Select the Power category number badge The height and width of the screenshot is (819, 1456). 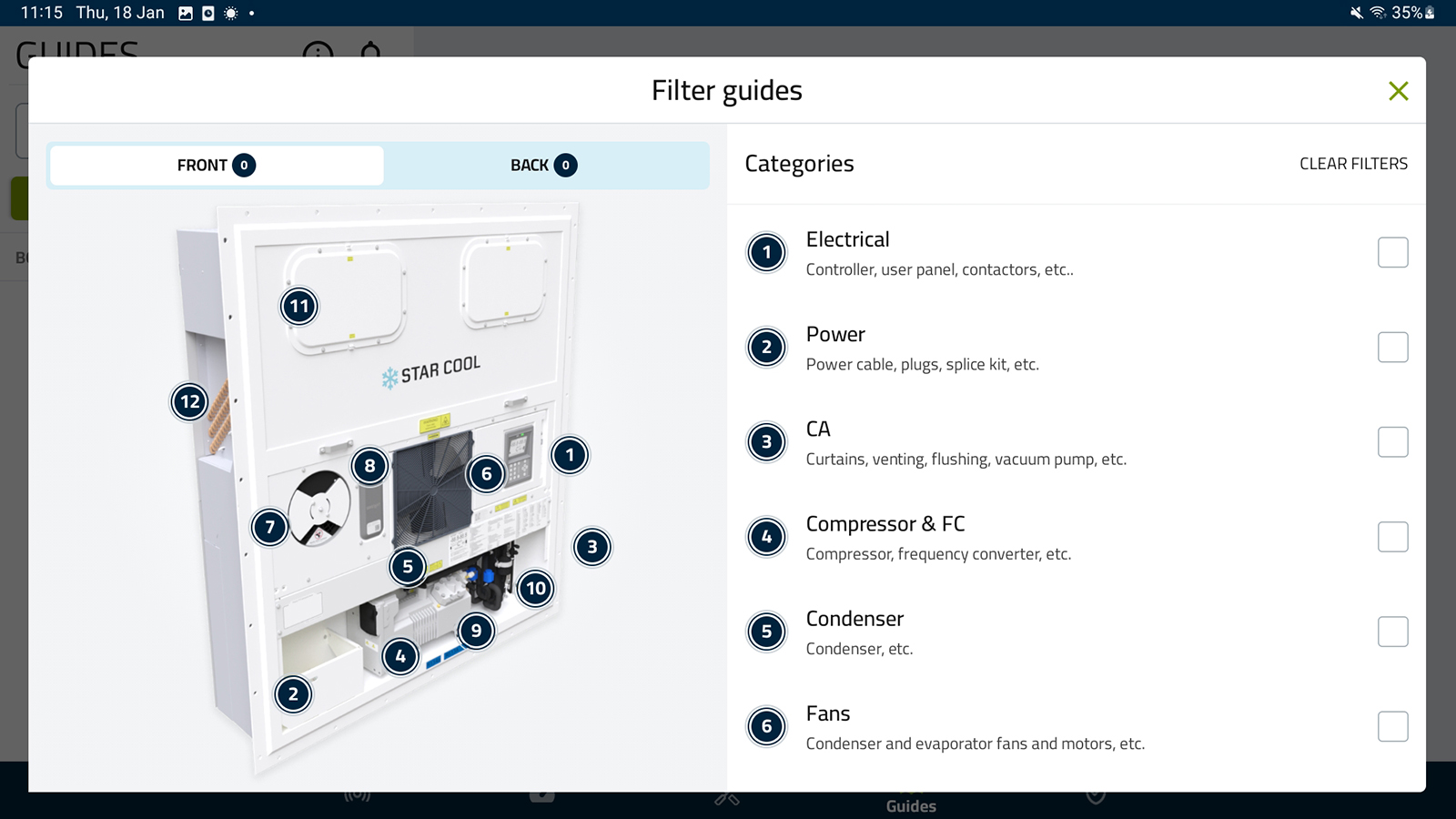[x=767, y=347]
